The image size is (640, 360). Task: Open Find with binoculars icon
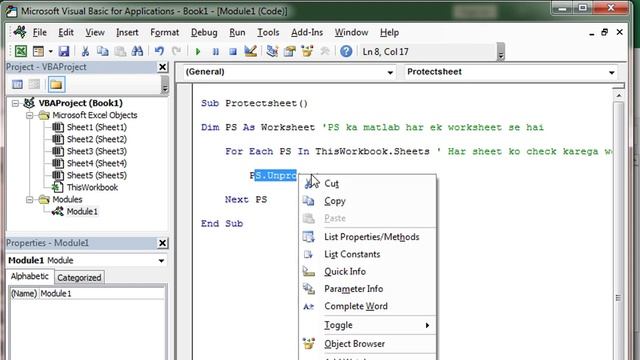[138, 51]
